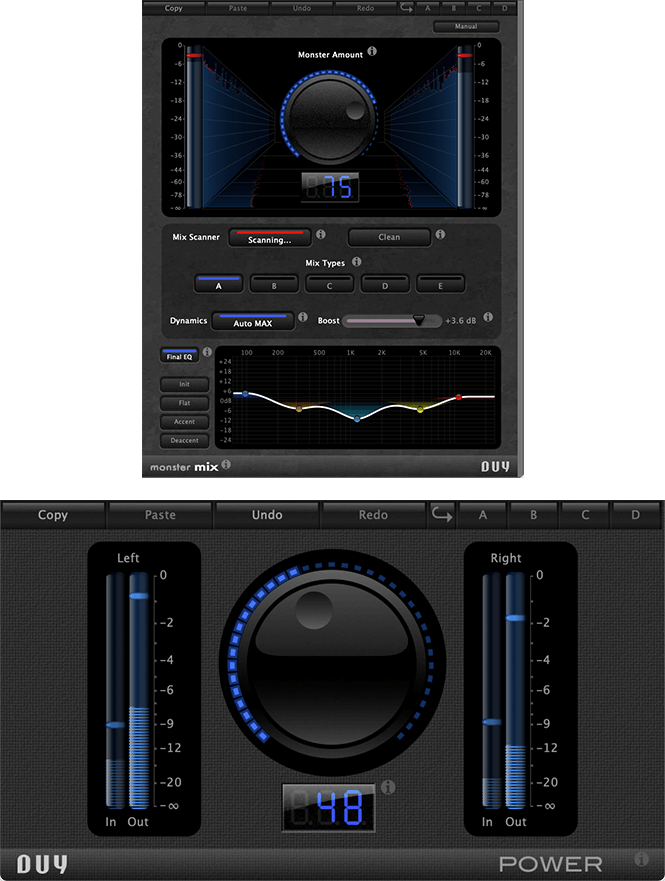Open the info icon next to Scanning button
665x881 pixels.
coord(321,236)
